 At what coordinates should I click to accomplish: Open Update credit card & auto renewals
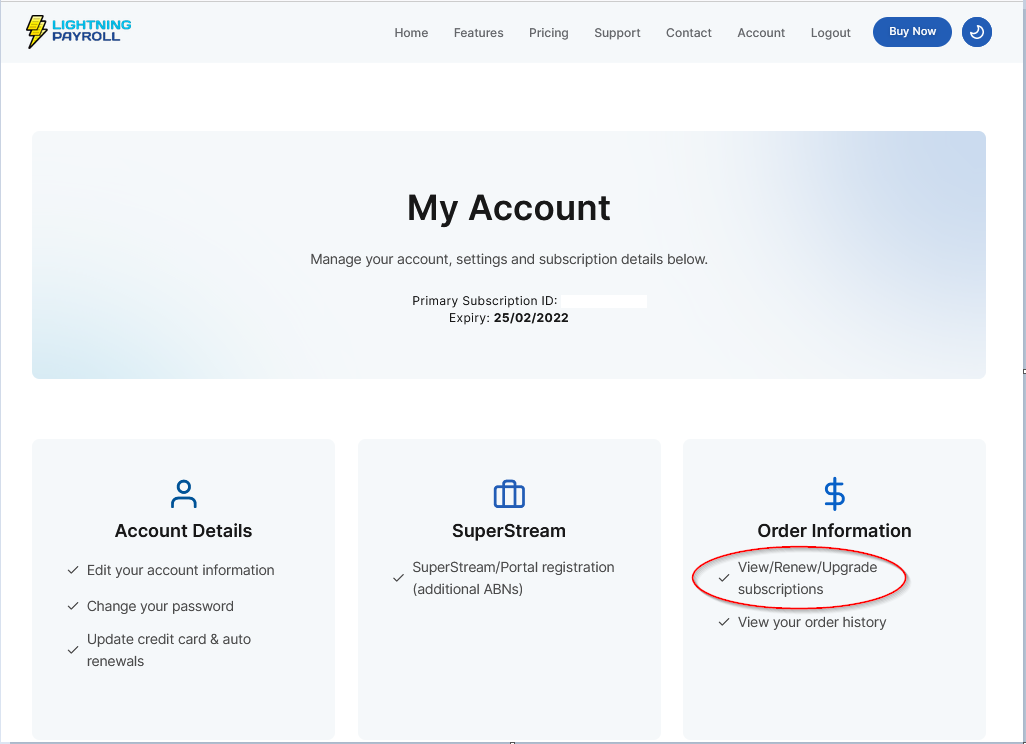pyautogui.click(x=169, y=650)
